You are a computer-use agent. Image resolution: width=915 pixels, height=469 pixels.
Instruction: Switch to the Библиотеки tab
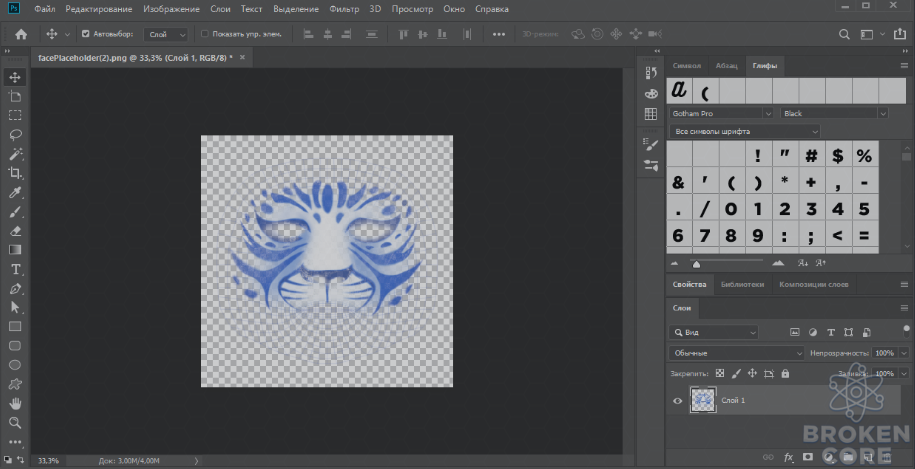742,284
